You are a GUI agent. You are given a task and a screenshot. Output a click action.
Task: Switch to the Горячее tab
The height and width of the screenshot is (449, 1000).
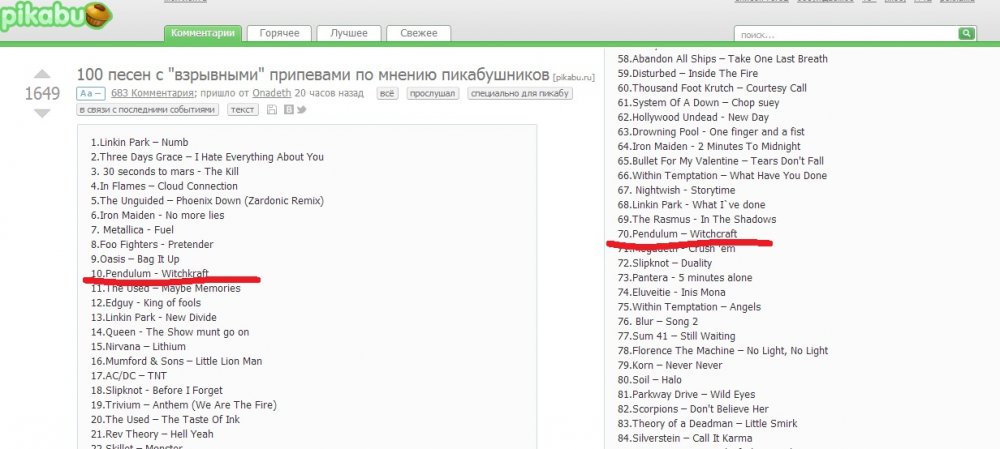pyautogui.click(x=279, y=33)
